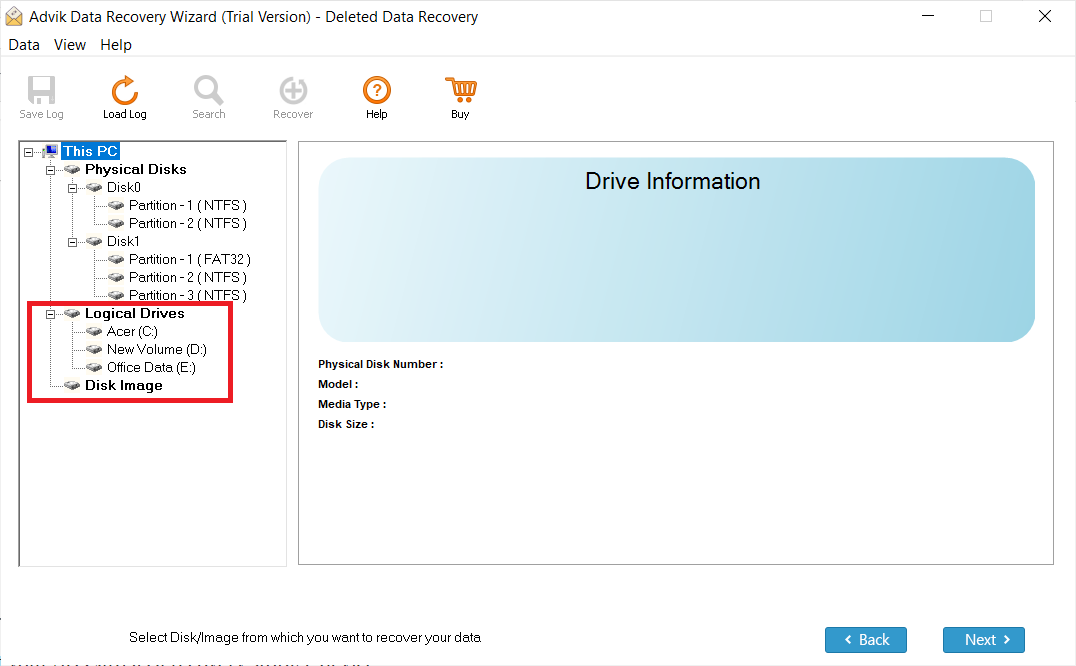Click the Search magnifier icon
Image resolution: width=1076 pixels, height=666 pixels.
tap(208, 90)
